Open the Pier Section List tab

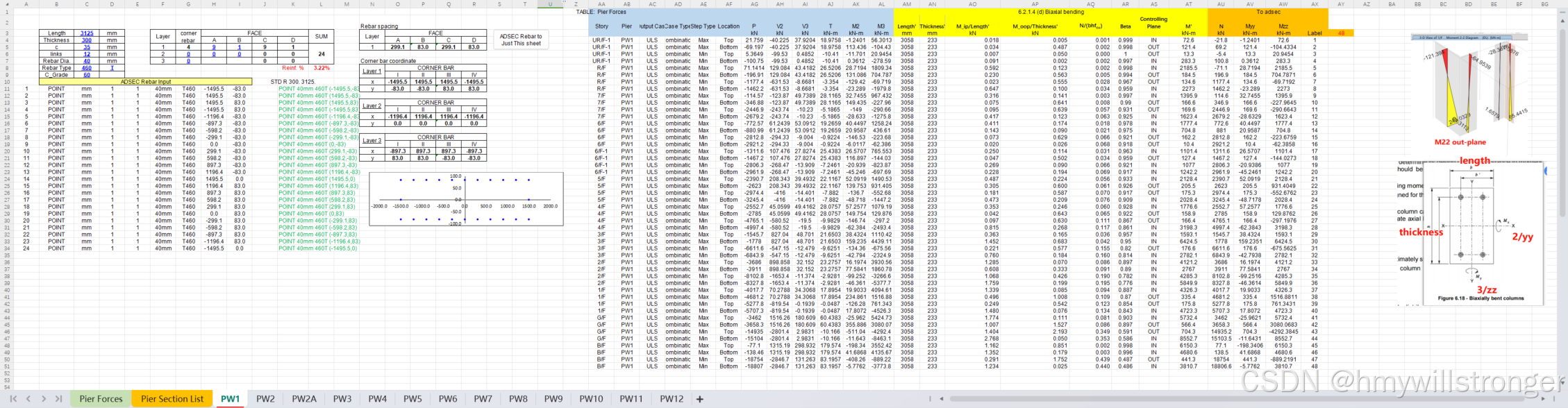(x=172, y=399)
